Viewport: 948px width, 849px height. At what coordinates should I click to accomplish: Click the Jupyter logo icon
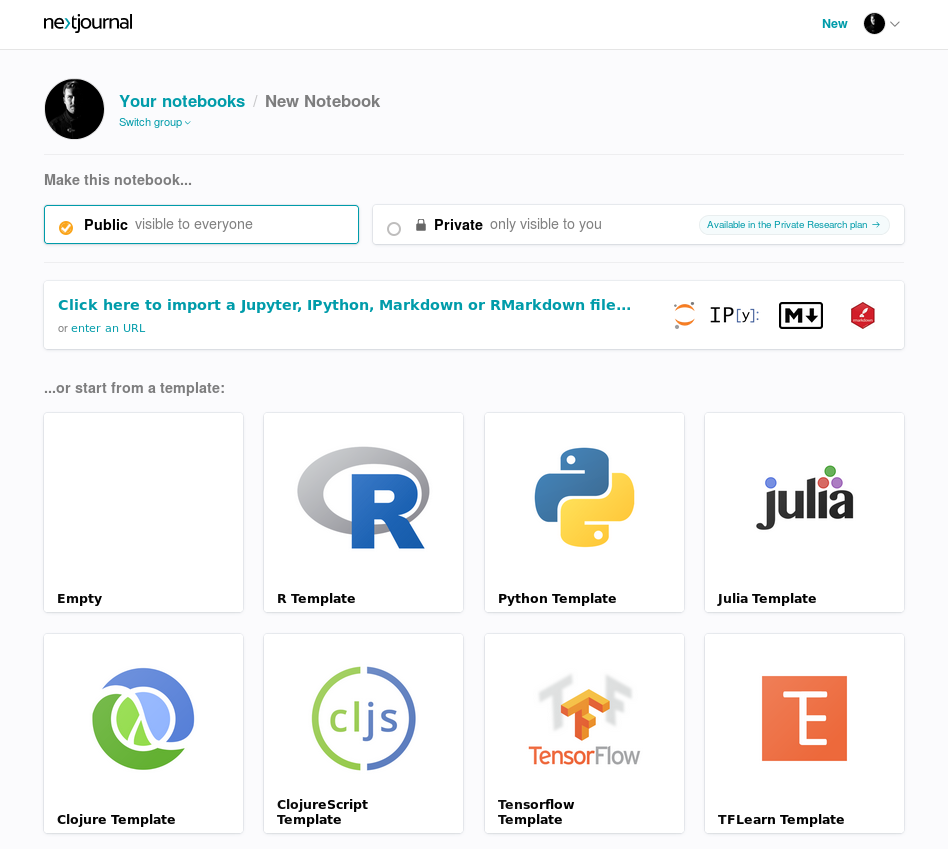tap(684, 315)
